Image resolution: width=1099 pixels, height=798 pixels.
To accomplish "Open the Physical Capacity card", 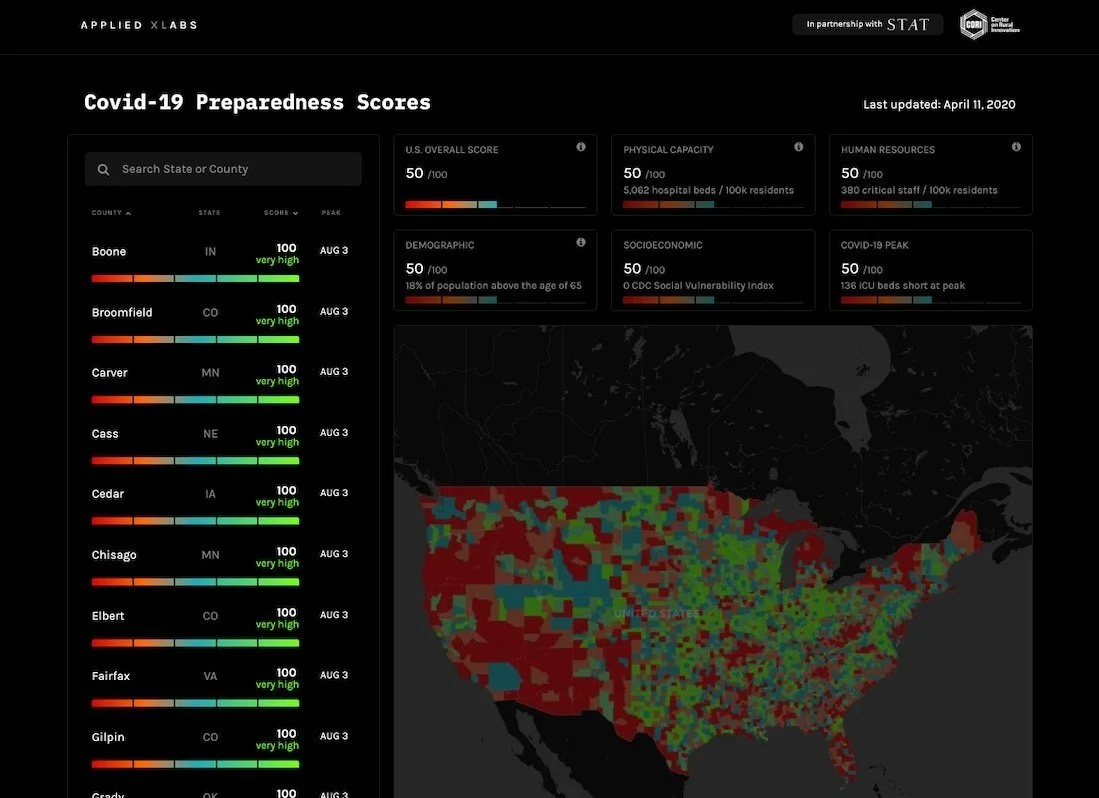I will point(713,175).
